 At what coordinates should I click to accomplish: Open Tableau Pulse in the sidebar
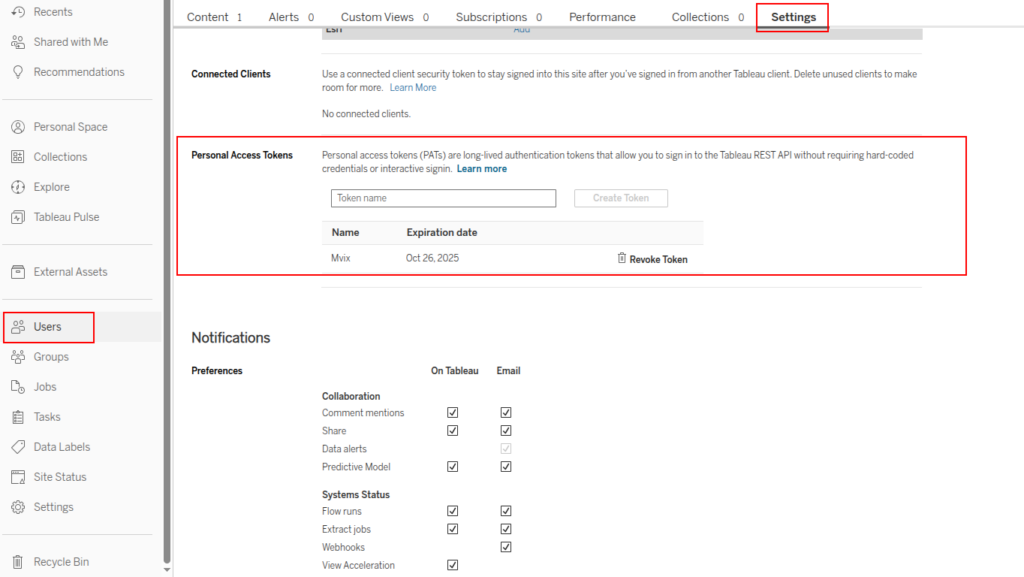click(67, 217)
